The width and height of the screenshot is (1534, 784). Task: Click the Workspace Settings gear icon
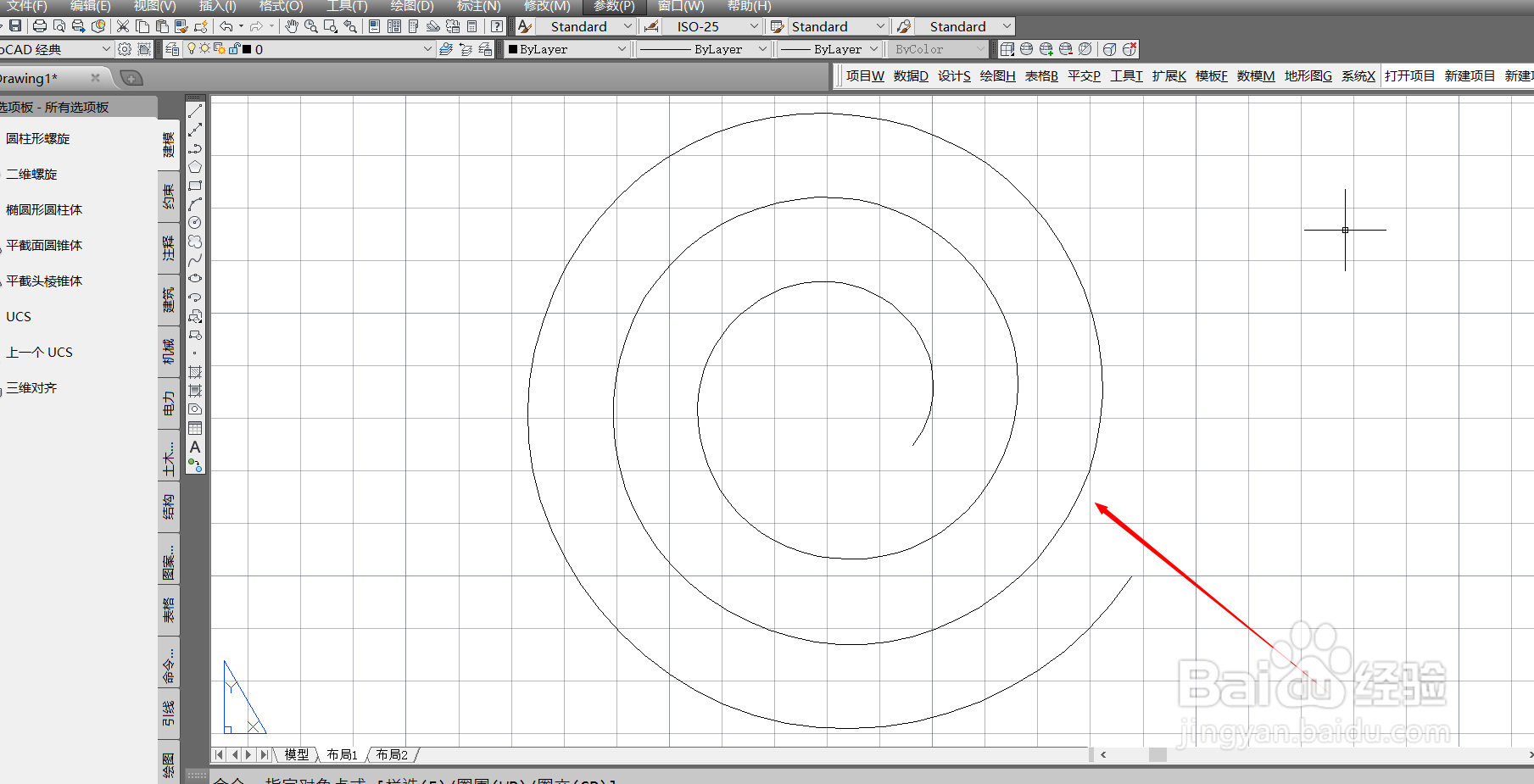(125, 49)
